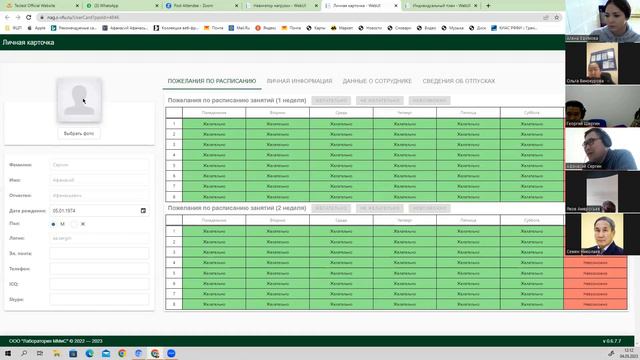The image size is (640, 360).
Task: Click Не желательно button for week 2
Action: click(x=380, y=208)
